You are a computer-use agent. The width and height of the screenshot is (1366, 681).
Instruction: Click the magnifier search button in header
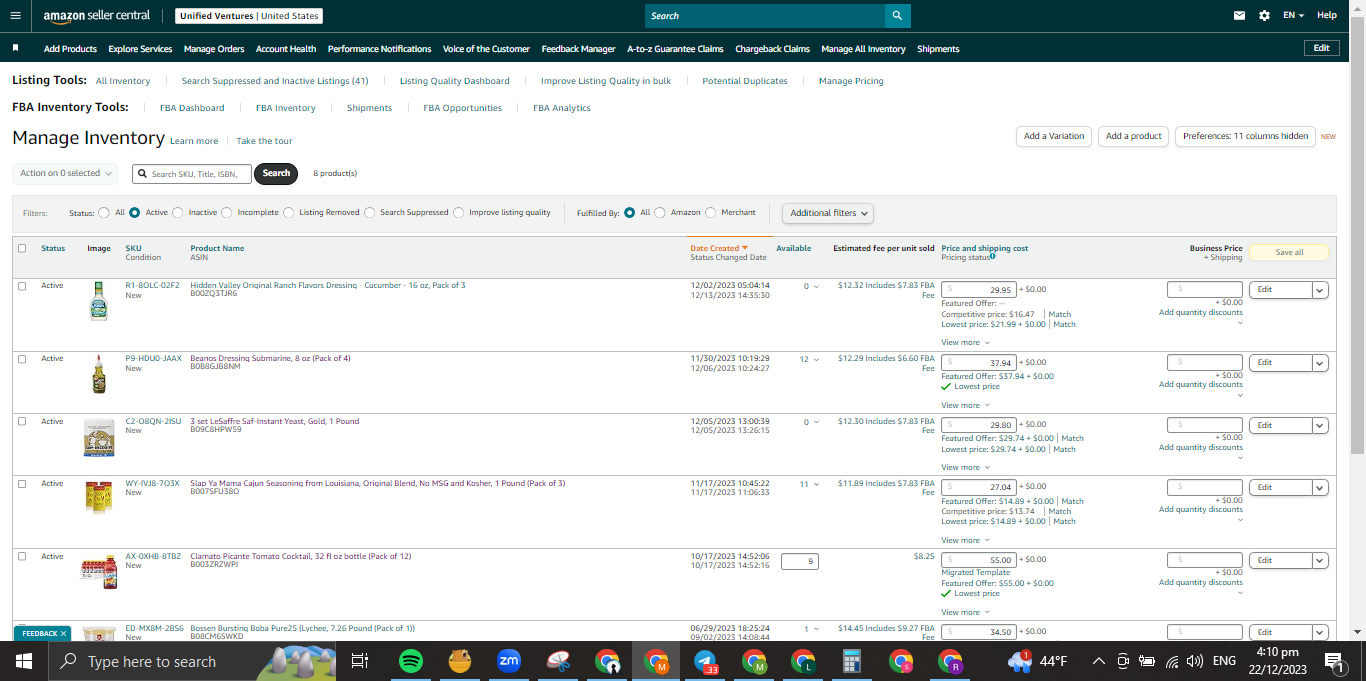[897, 16]
